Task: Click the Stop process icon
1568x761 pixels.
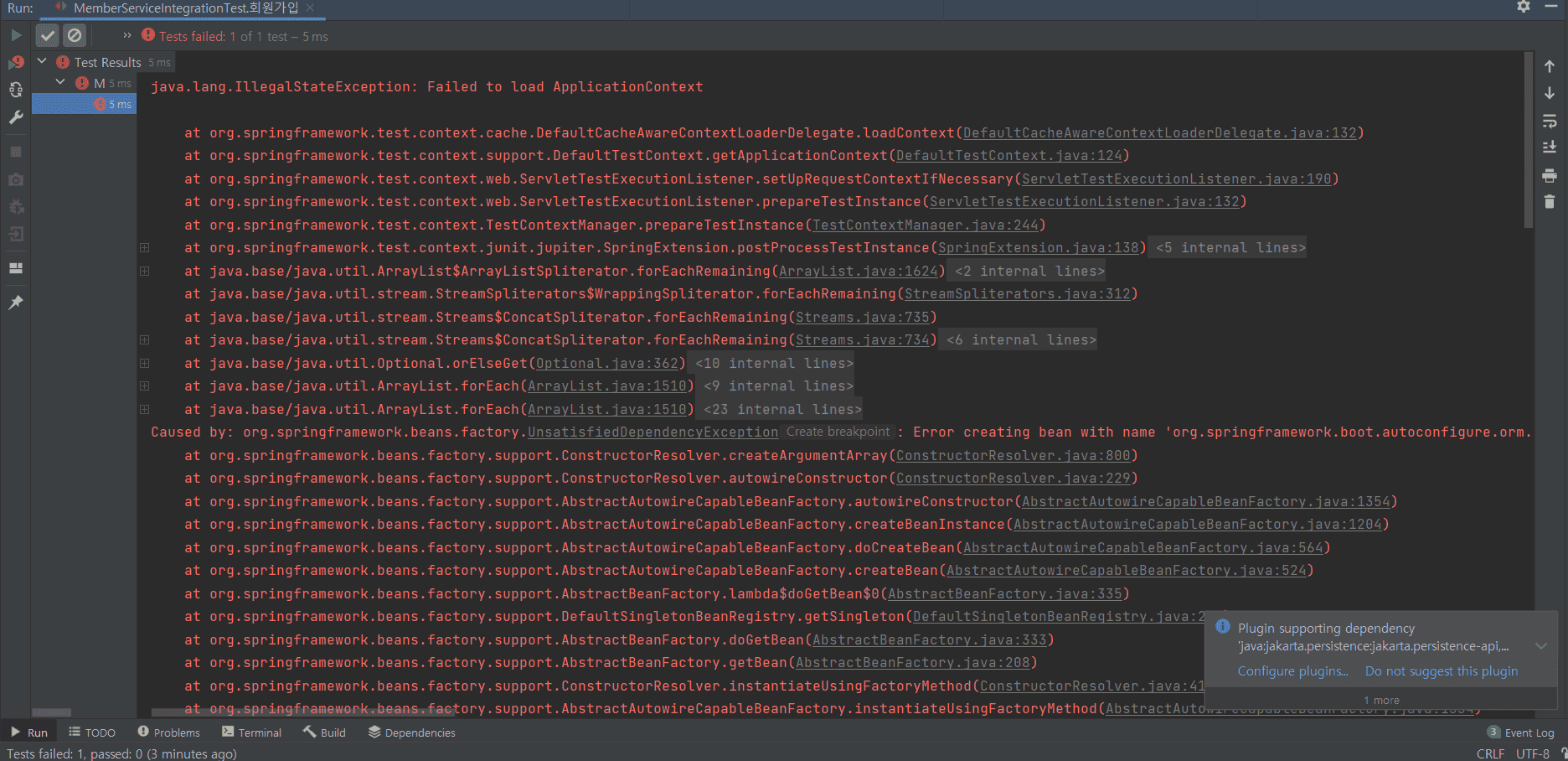Action: click(16, 152)
